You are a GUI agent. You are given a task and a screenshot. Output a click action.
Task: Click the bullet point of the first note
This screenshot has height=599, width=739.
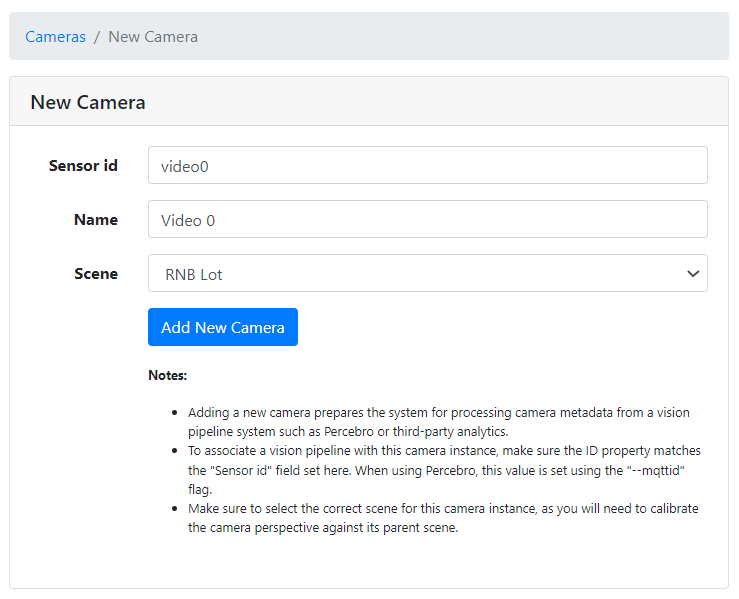coord(176,412)
